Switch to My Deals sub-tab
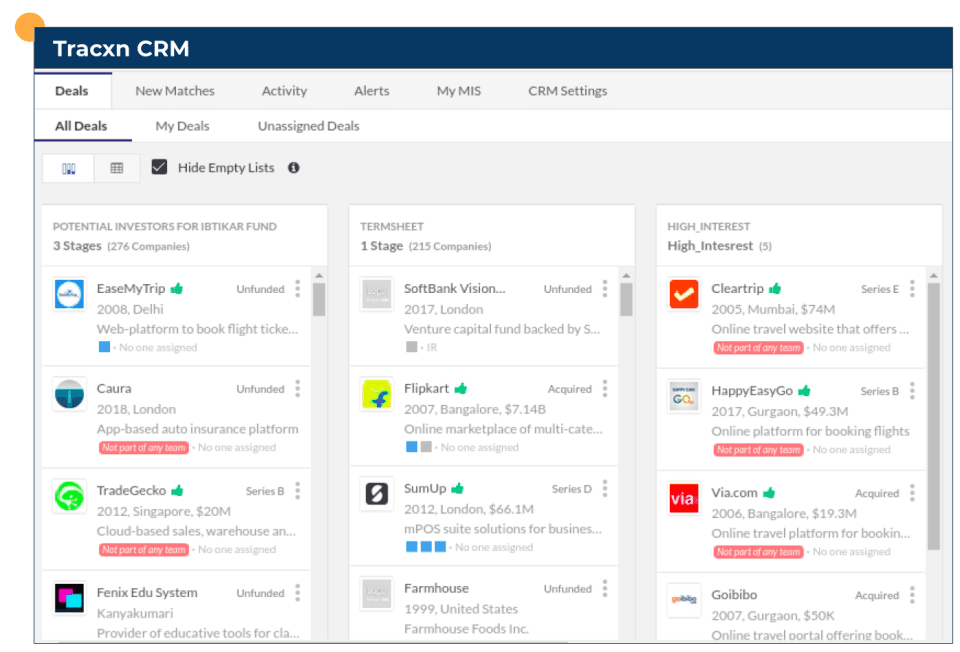 [x=182, y=126]
